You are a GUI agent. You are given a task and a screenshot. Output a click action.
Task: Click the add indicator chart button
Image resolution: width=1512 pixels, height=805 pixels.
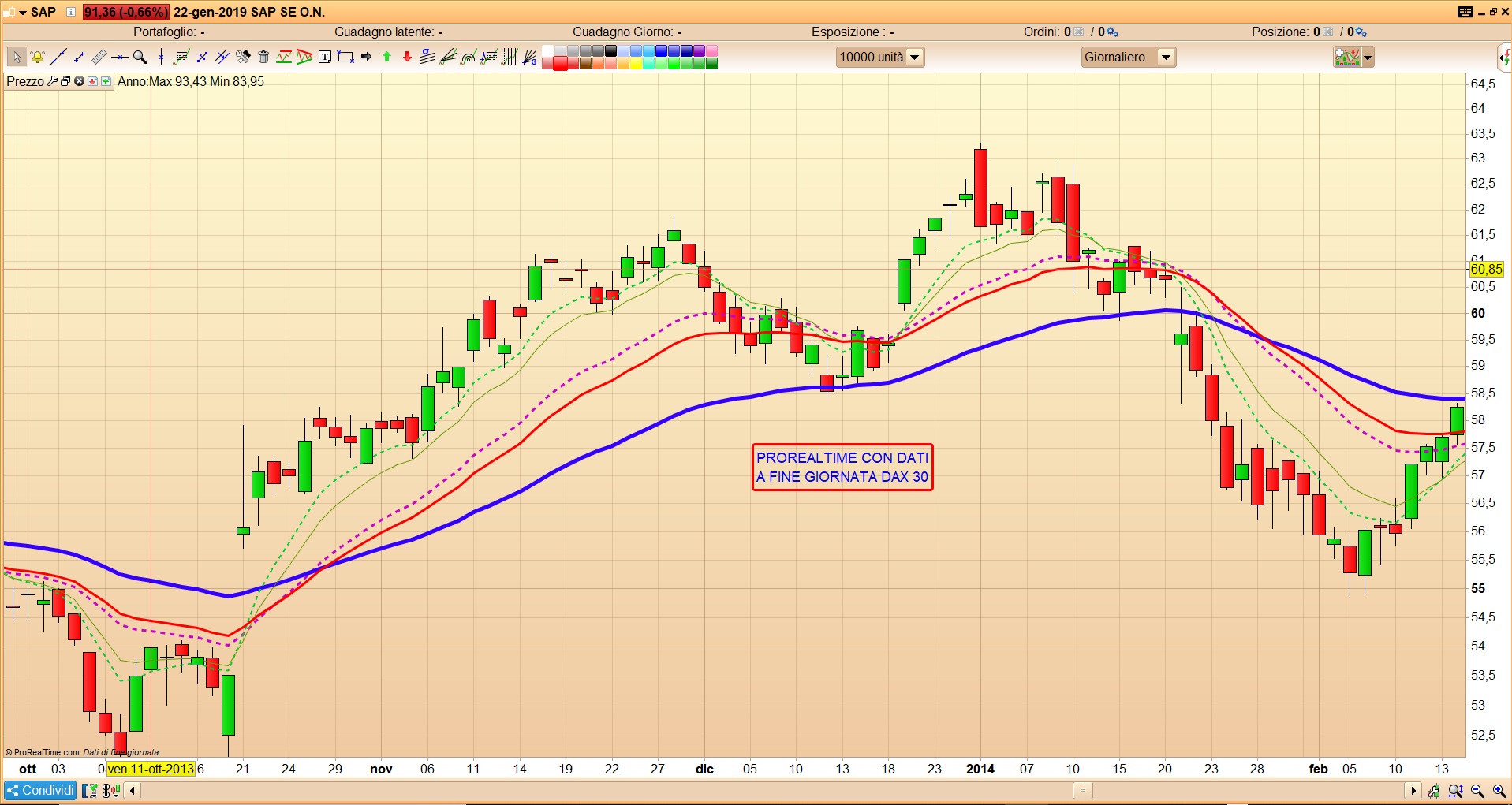click(1347, 58)
